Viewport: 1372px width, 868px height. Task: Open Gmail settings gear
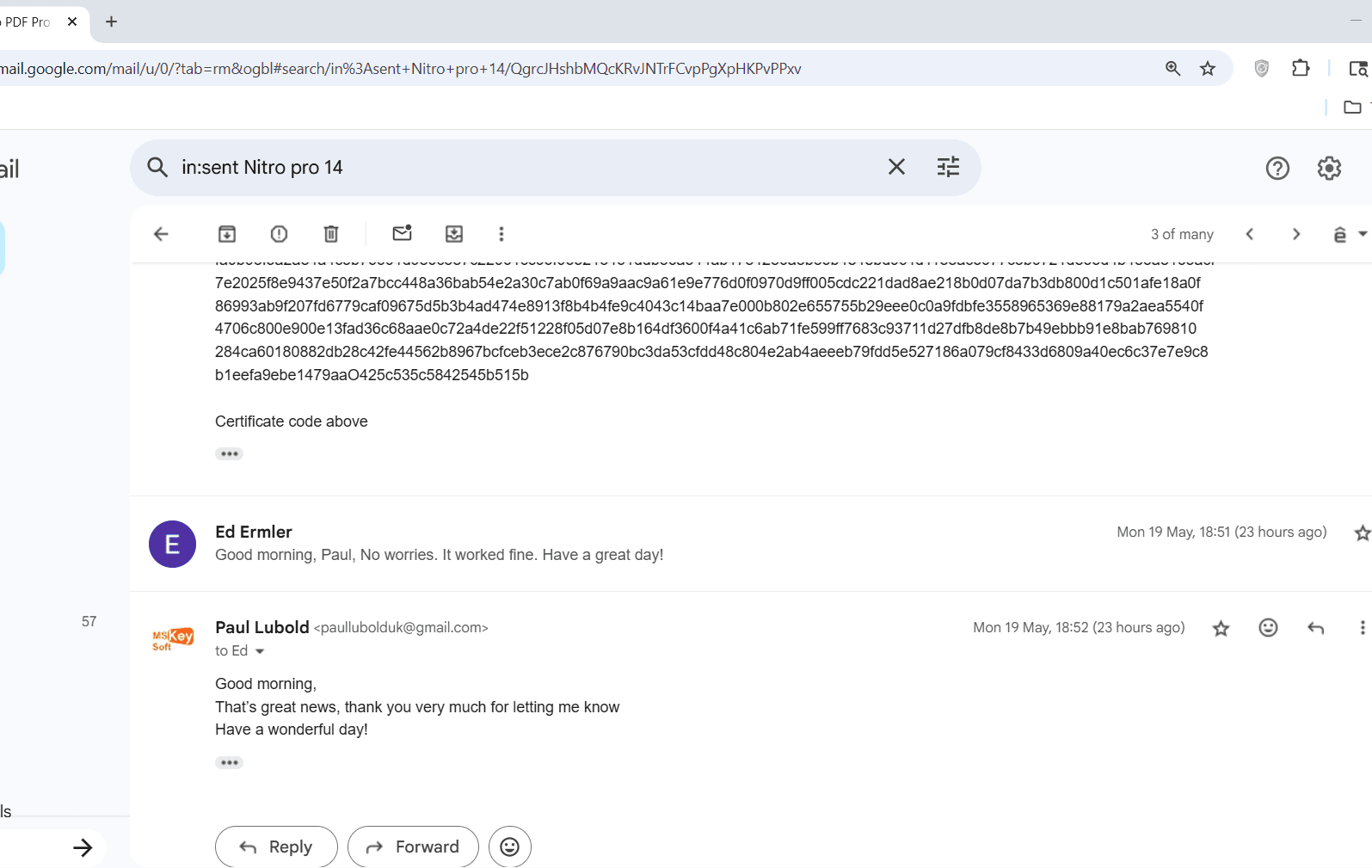(x=1329, y=169)
